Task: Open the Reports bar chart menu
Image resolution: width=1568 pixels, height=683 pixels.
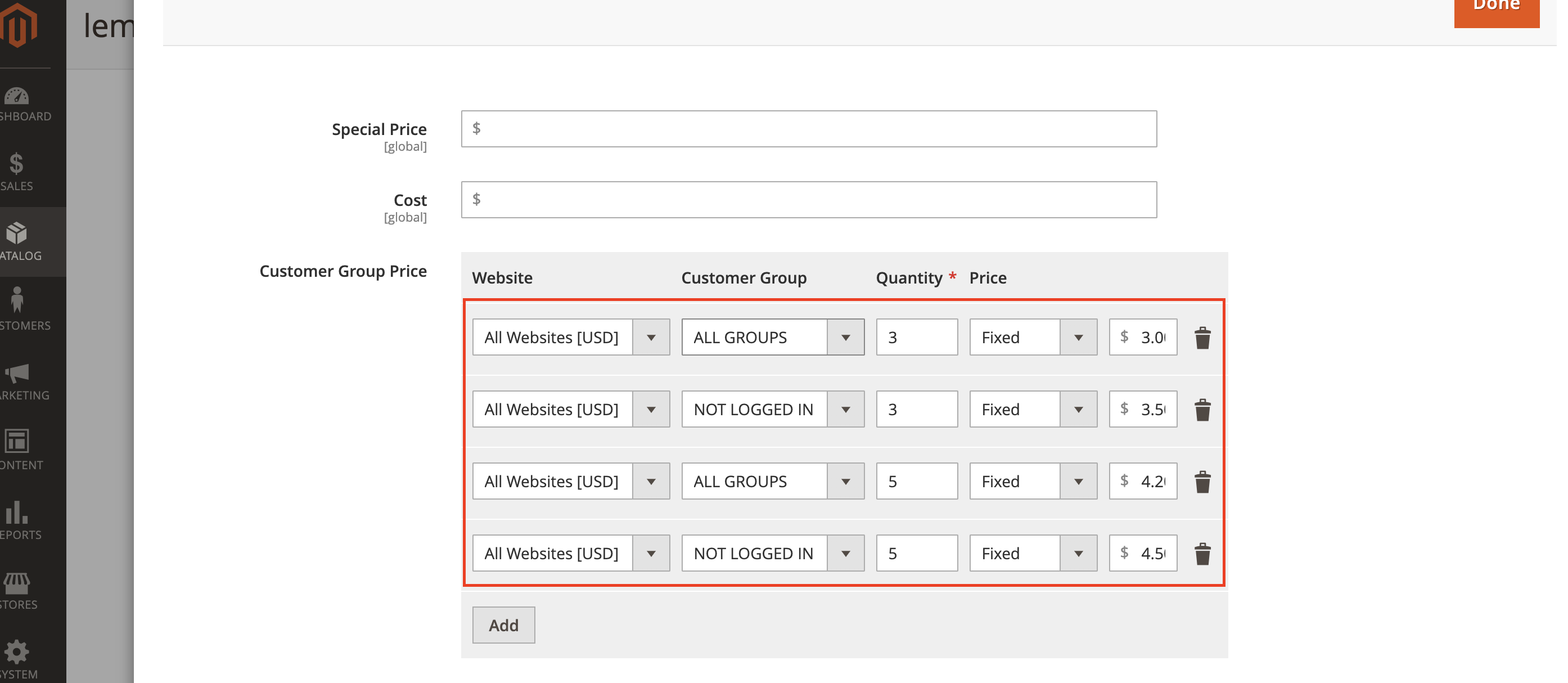Action: coord(17,521)
